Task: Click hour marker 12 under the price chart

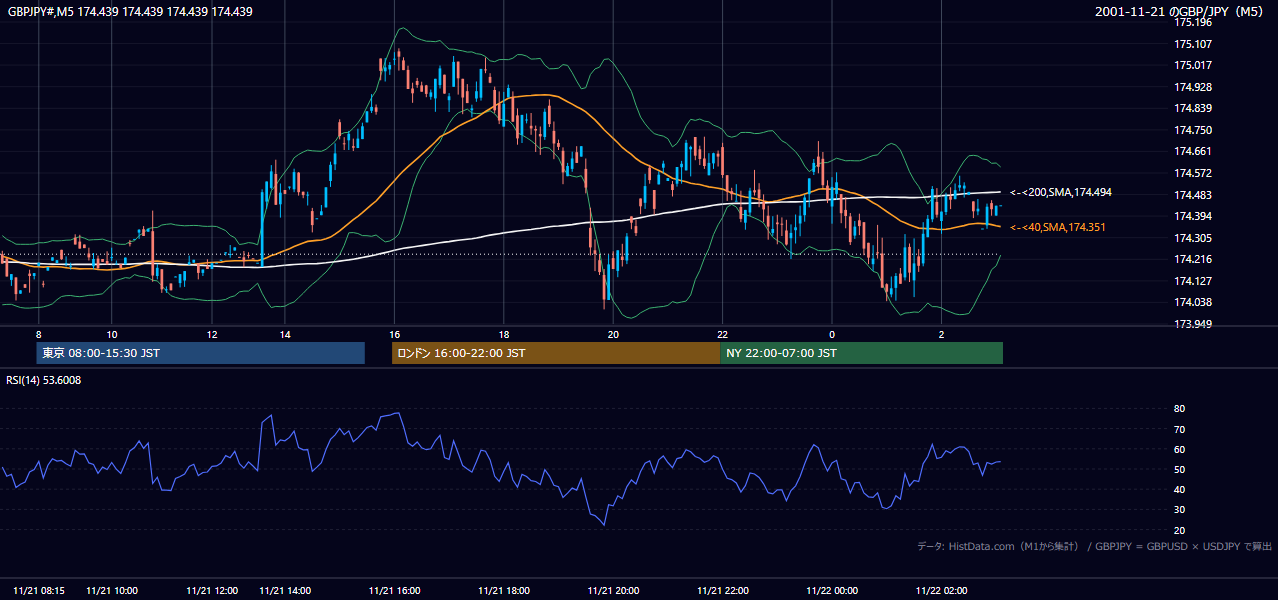Action: pyautogui.click(x=212, y=334)
